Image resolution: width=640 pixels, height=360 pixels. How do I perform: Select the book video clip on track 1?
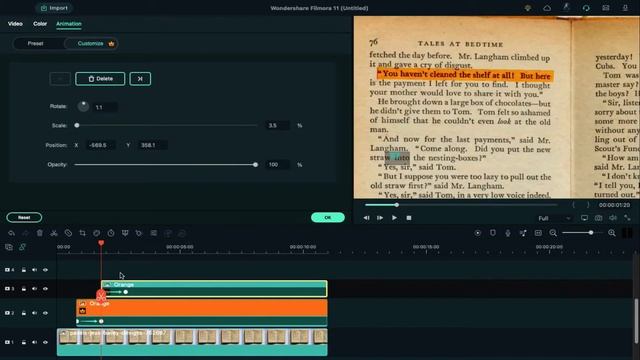tap(192, 342)
